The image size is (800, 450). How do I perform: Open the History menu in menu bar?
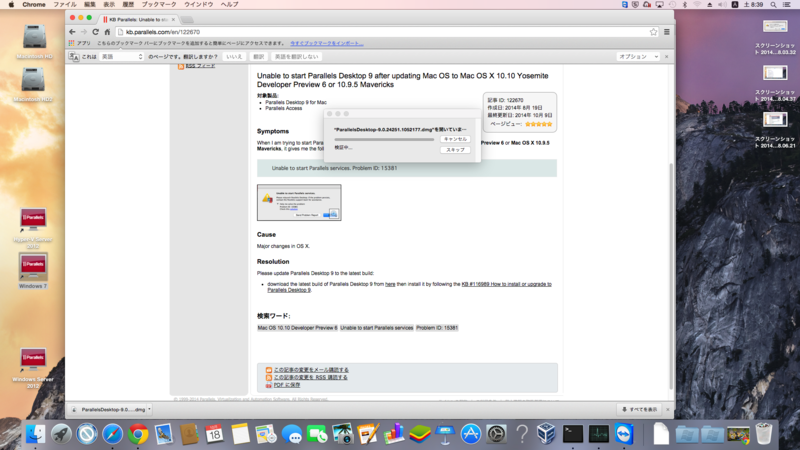128,5
